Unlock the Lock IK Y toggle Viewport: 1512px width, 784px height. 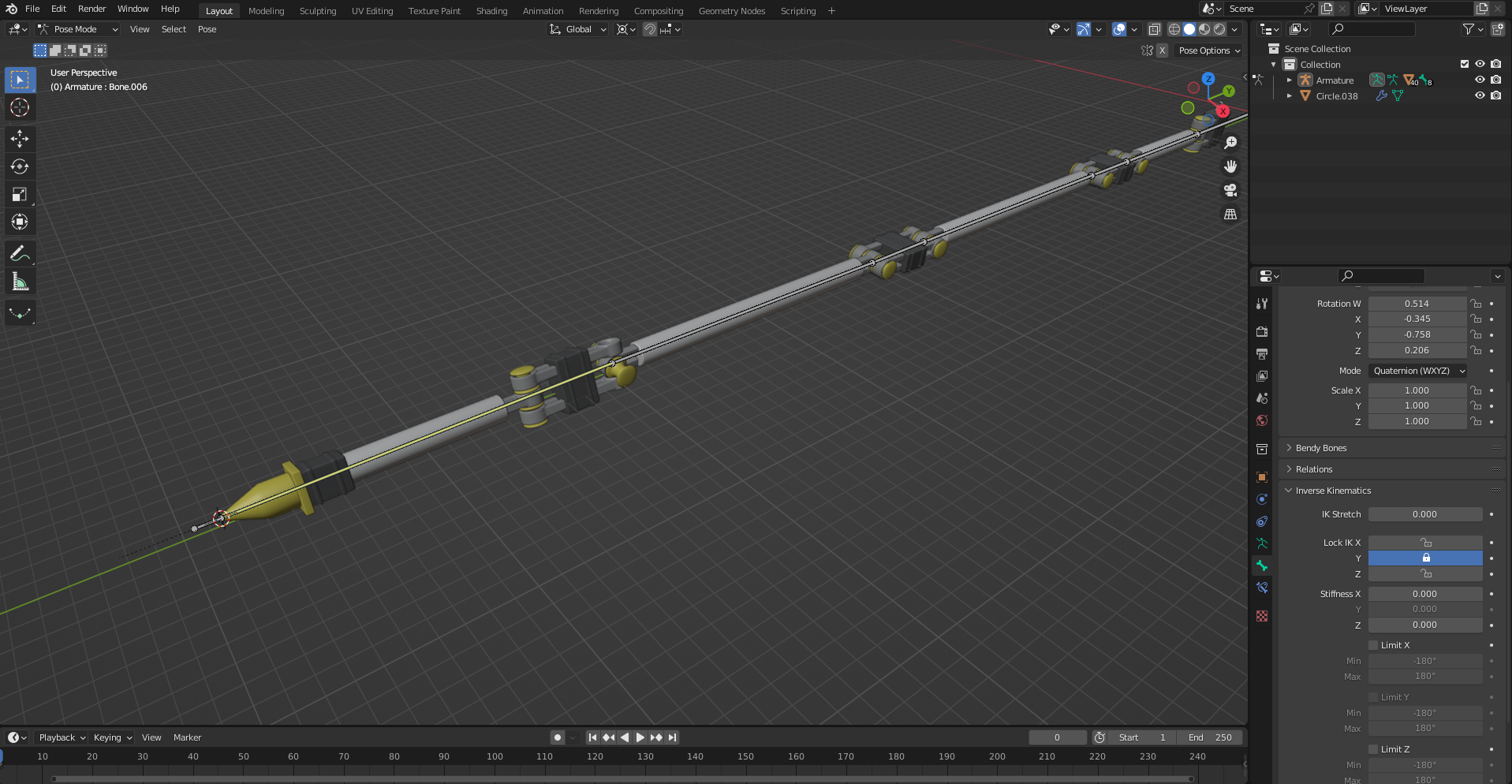pyautogui.click(x=1425, y=558)
